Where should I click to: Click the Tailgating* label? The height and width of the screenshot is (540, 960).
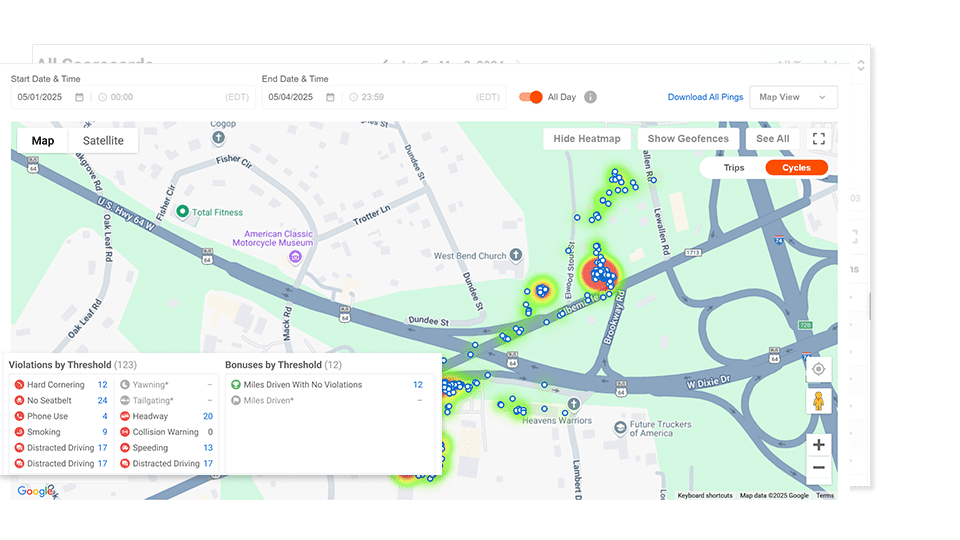pos(153,400)
